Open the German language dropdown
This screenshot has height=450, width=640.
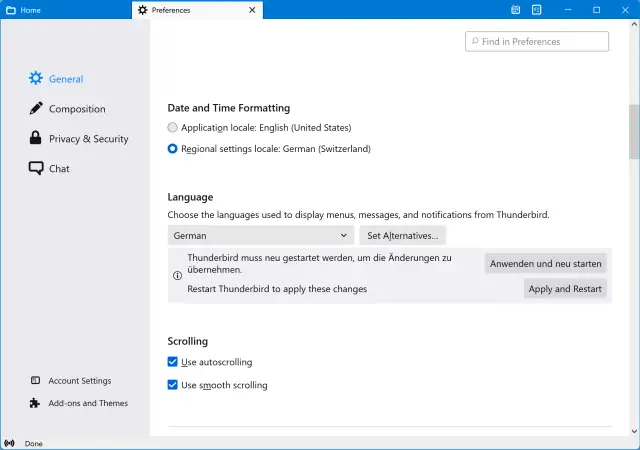point(260,236)
